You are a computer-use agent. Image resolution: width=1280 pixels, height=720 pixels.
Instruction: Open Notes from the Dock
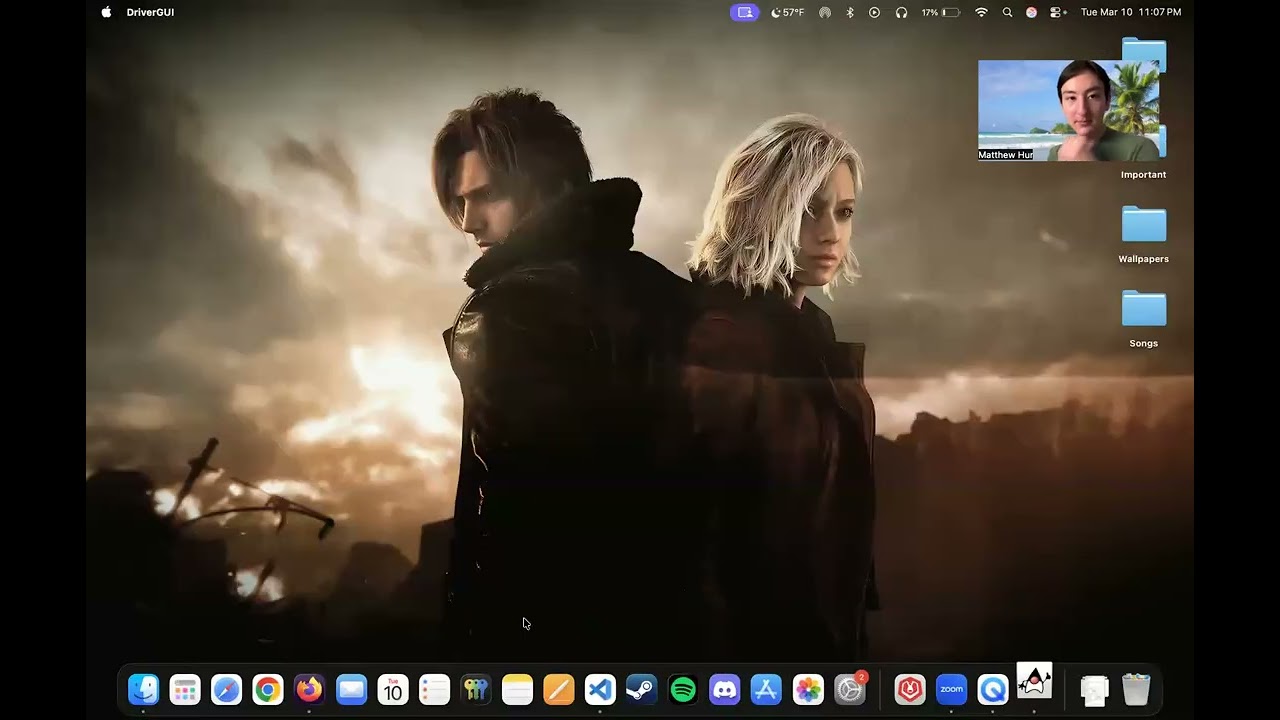click(x=517, y=689)
